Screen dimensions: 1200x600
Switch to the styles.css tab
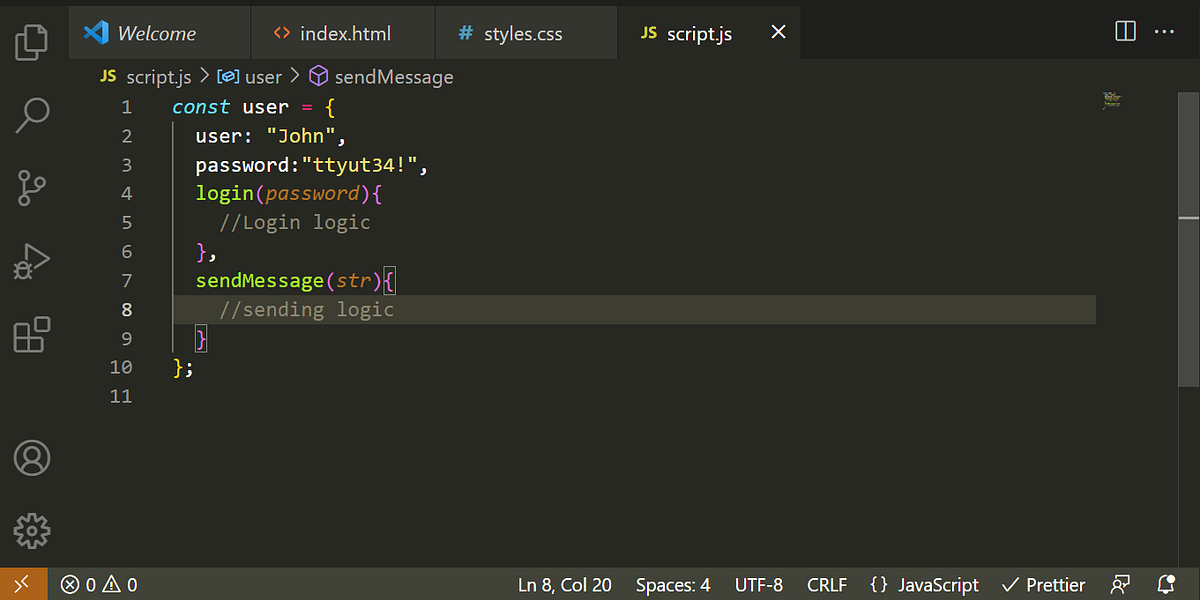526,33
